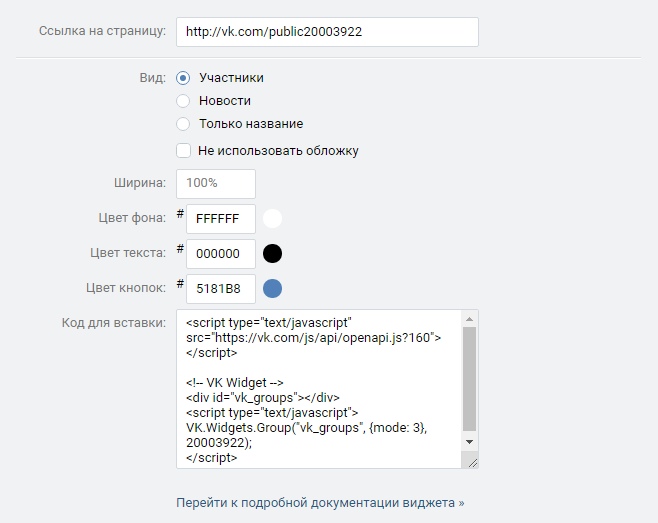Image resolution: width=658 pixels, height=523 pixels.
Task: Click the Вид label
Action: (153, 78)
